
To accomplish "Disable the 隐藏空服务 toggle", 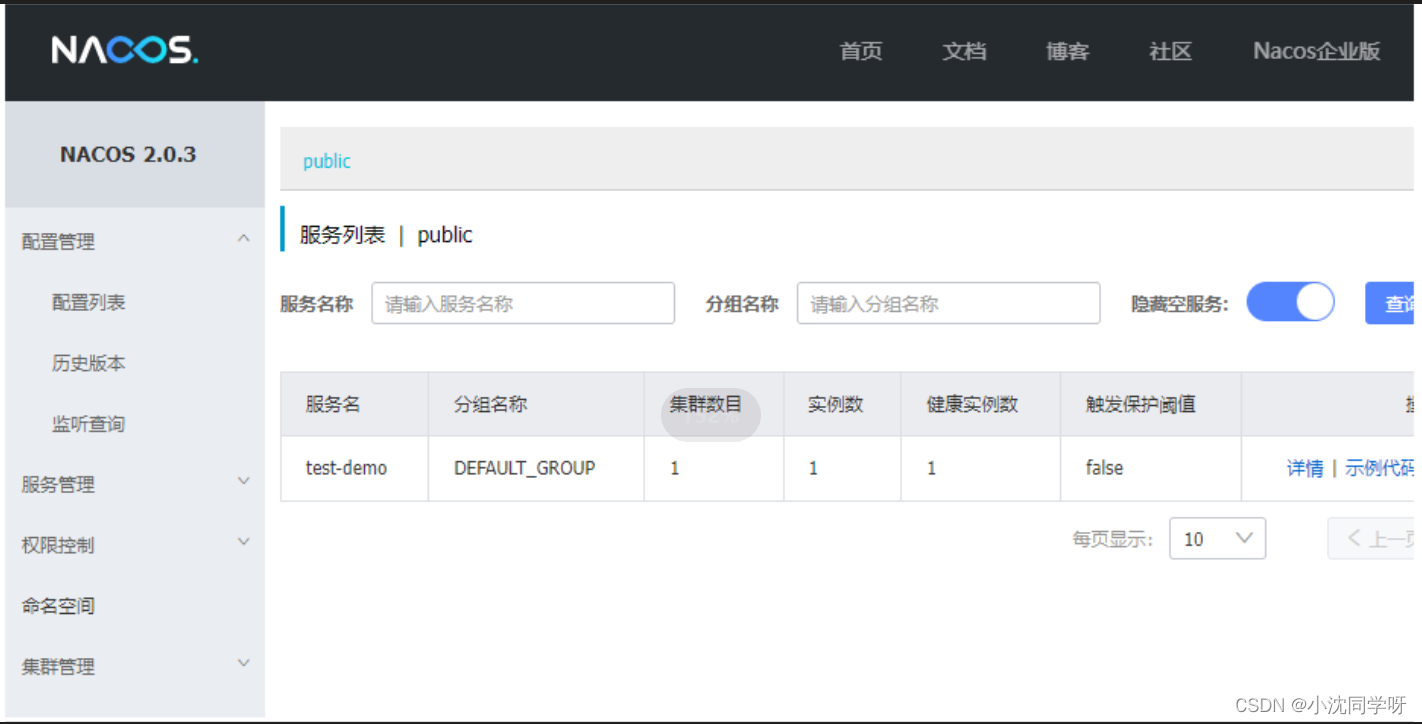I will (x=1290, y=302).
